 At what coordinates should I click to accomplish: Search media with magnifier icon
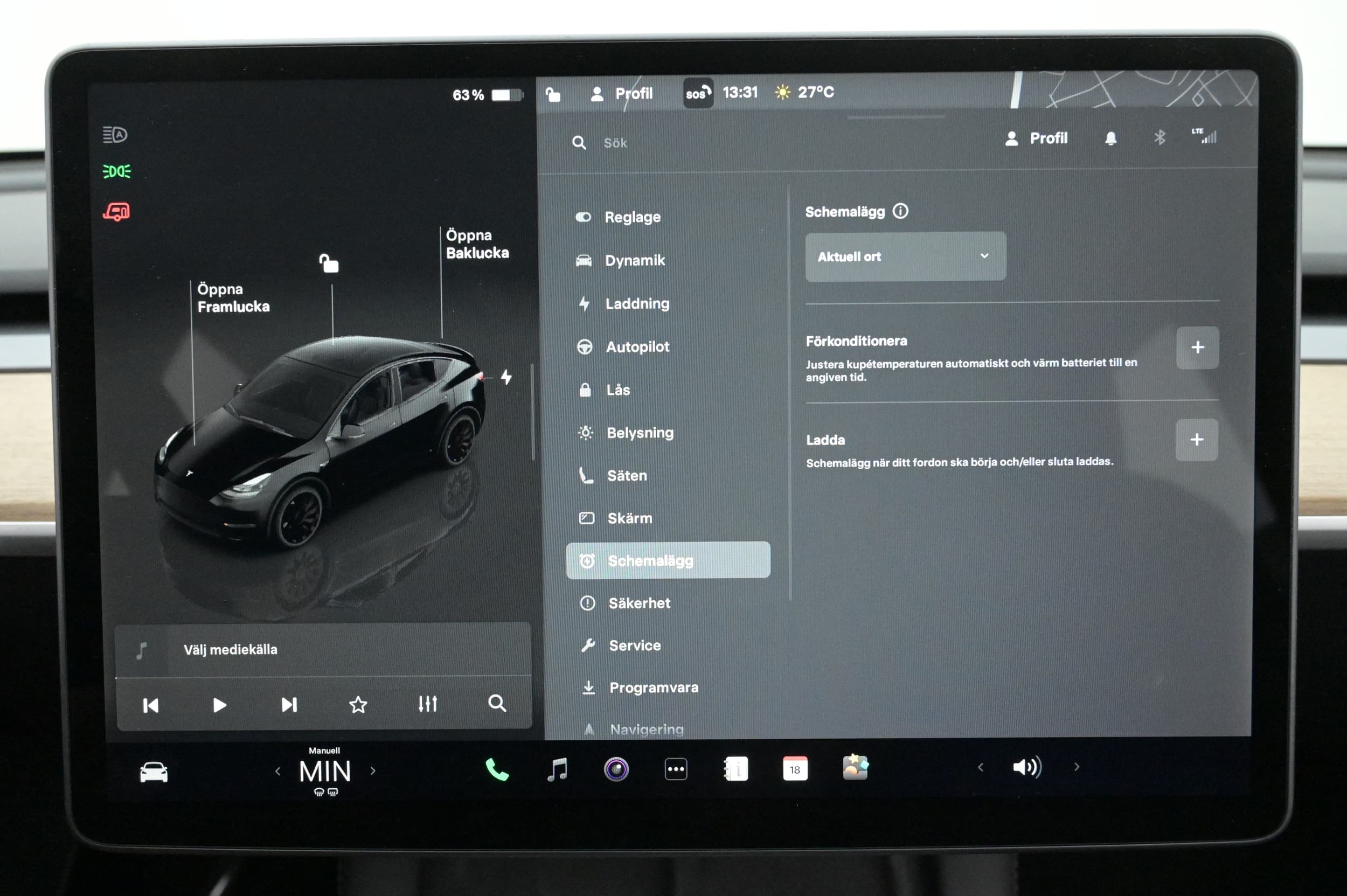(x=497, y=704)
